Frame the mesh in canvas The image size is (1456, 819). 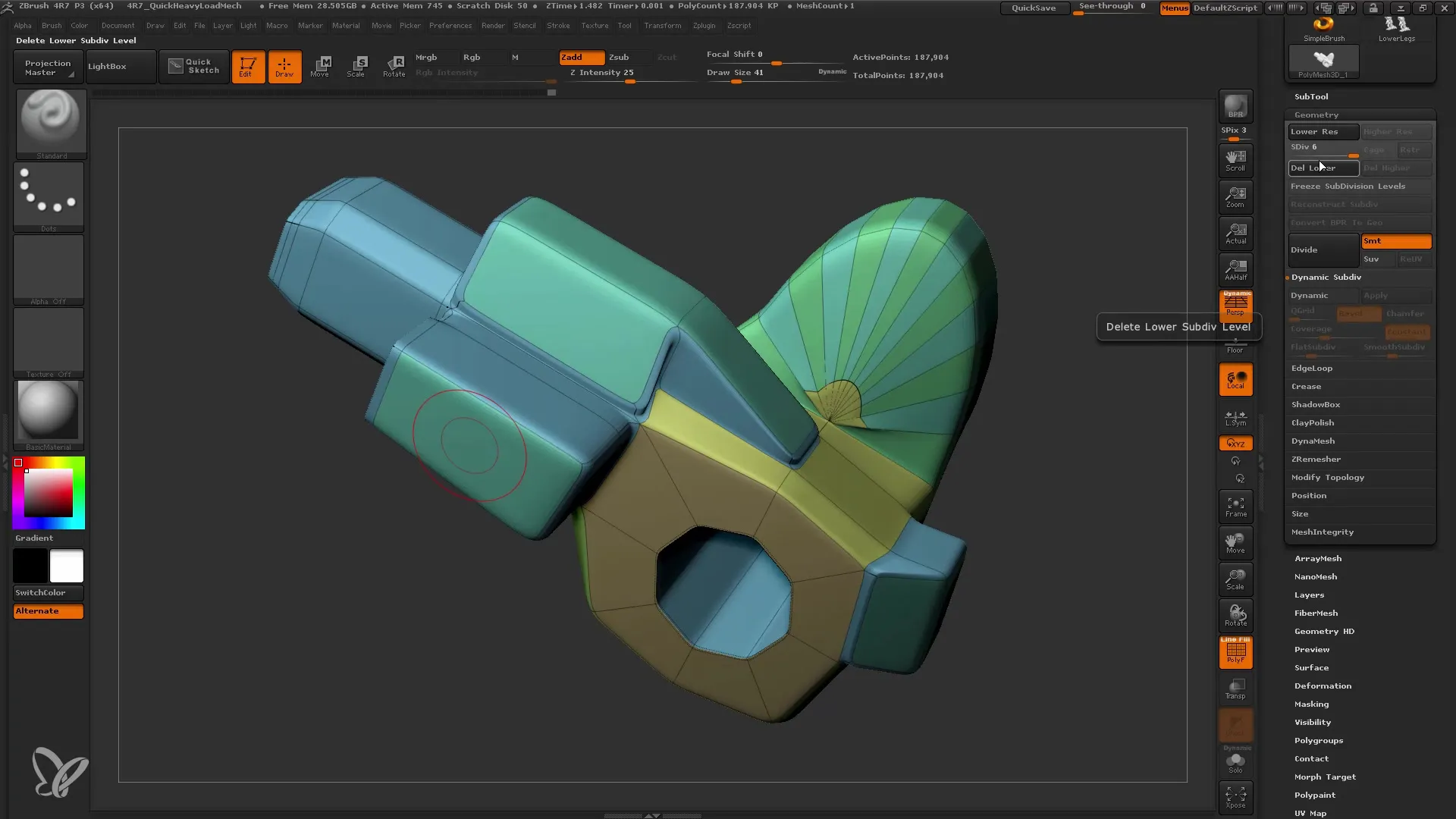click(x=1235, y=507)
